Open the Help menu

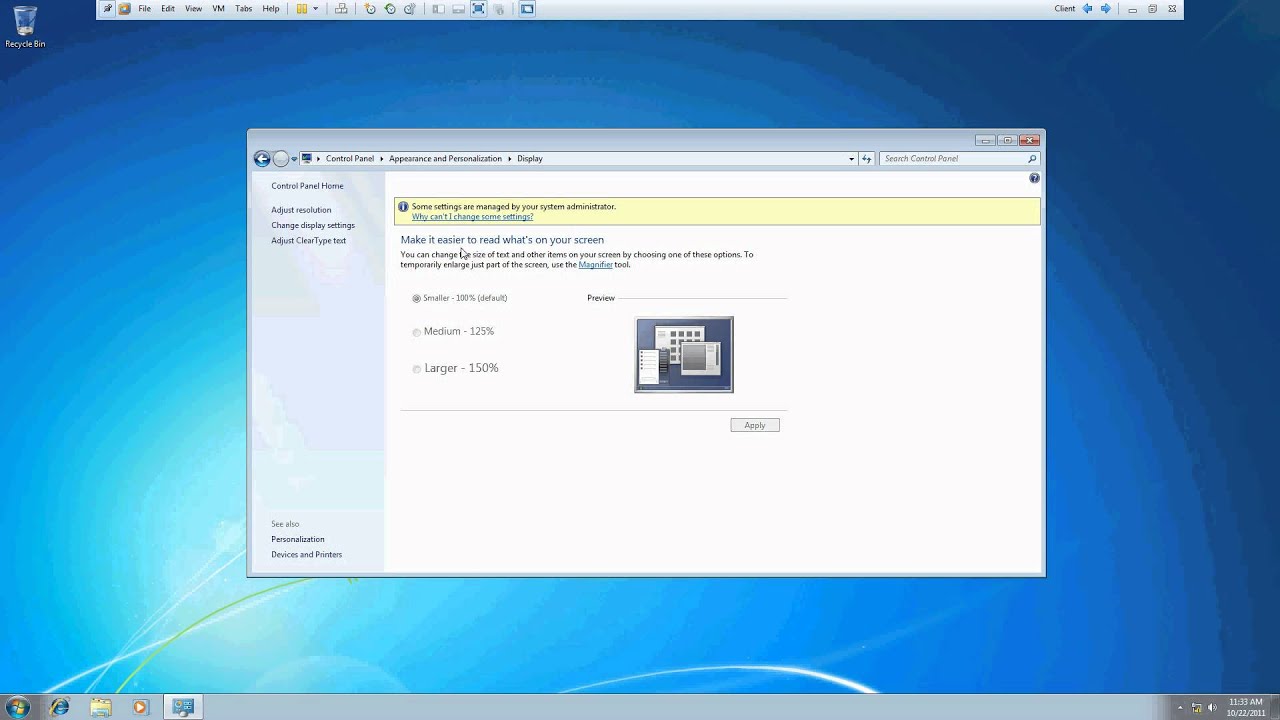tap(271, 8)
